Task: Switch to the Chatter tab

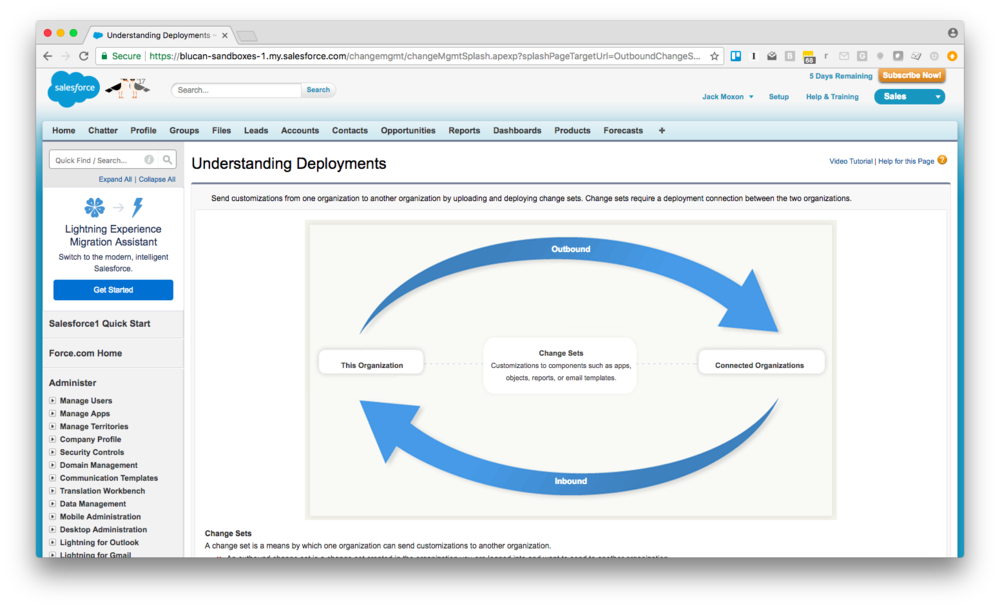Action: 103,130
